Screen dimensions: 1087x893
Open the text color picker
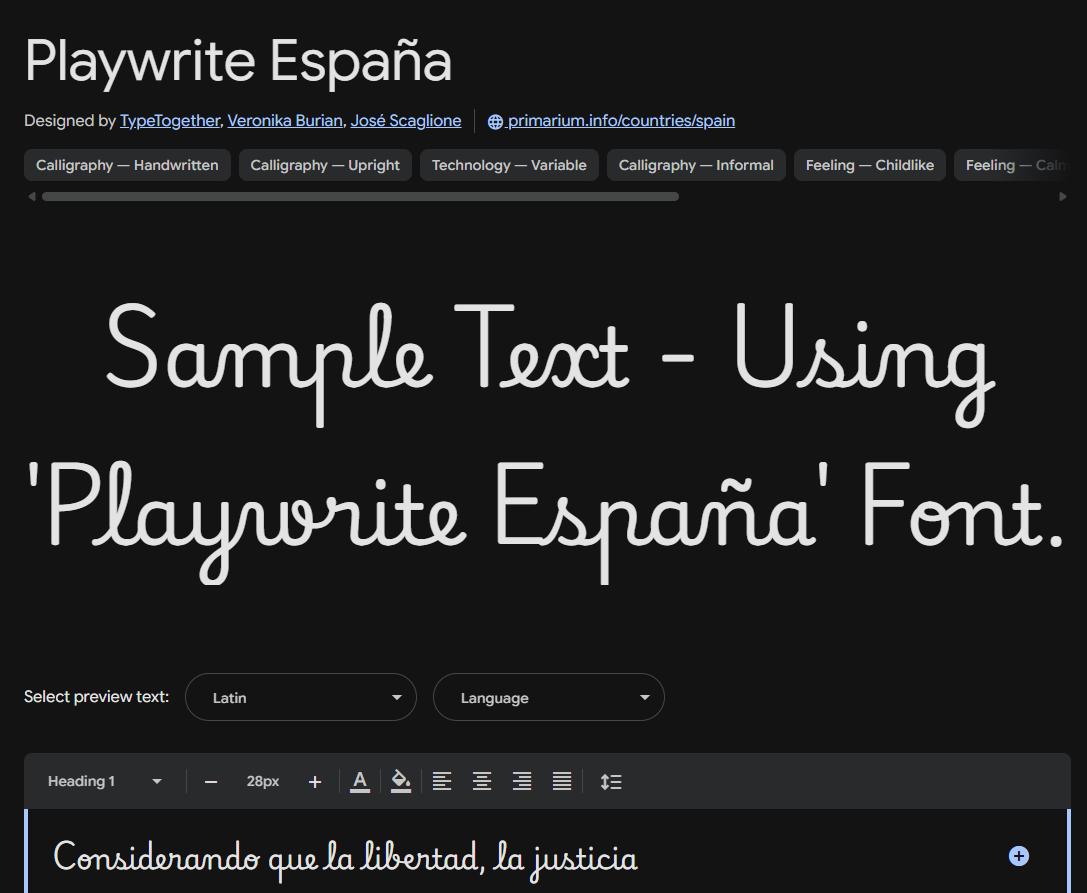click(360, 781)
